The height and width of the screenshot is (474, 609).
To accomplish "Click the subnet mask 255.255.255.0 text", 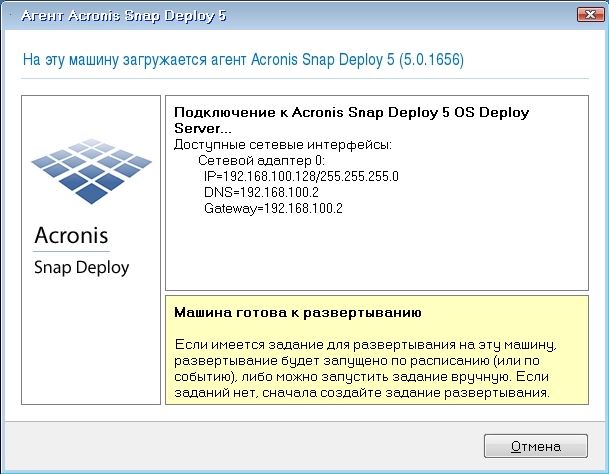I will 360,176.
